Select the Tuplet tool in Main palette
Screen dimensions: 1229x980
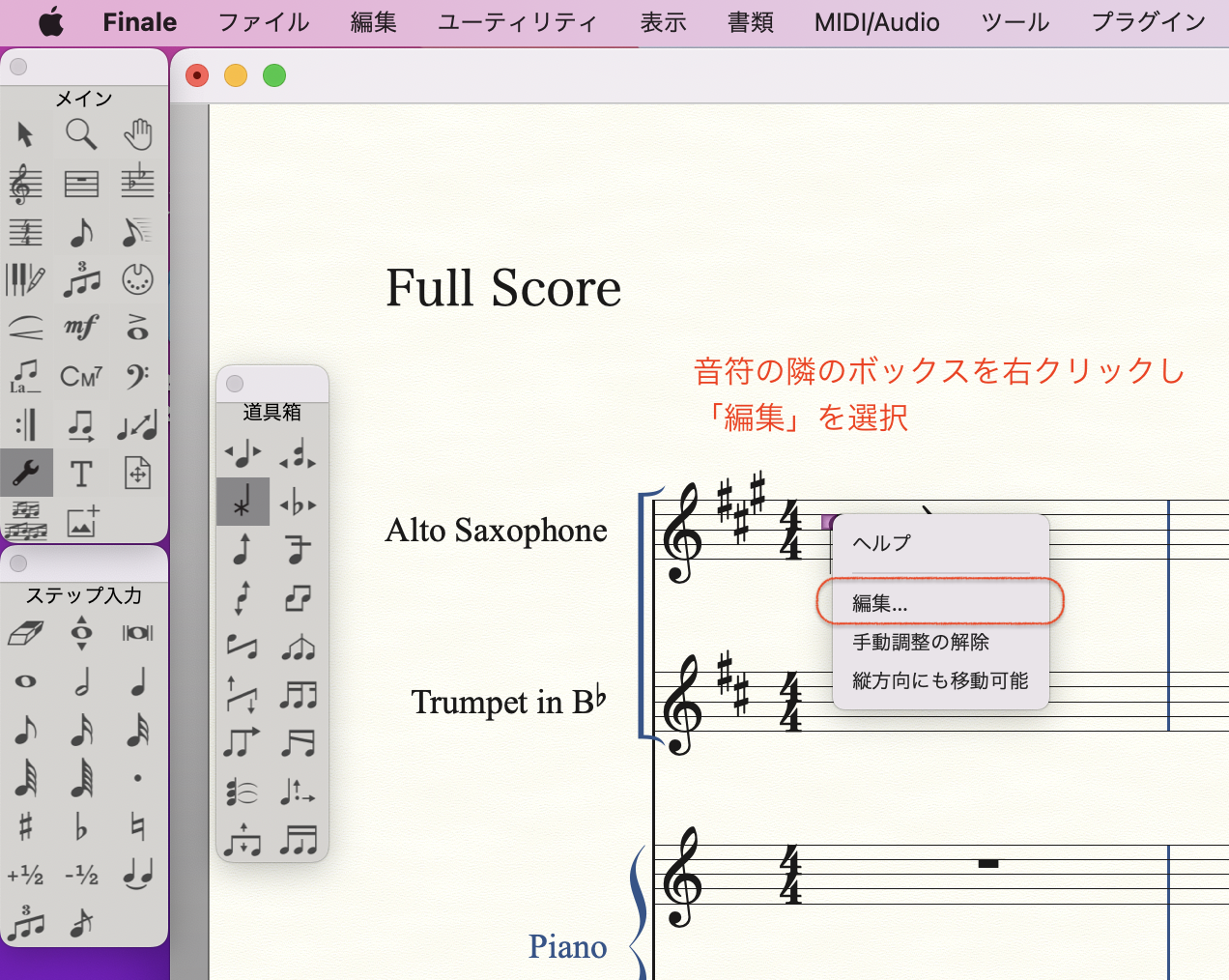click(82, 280)
